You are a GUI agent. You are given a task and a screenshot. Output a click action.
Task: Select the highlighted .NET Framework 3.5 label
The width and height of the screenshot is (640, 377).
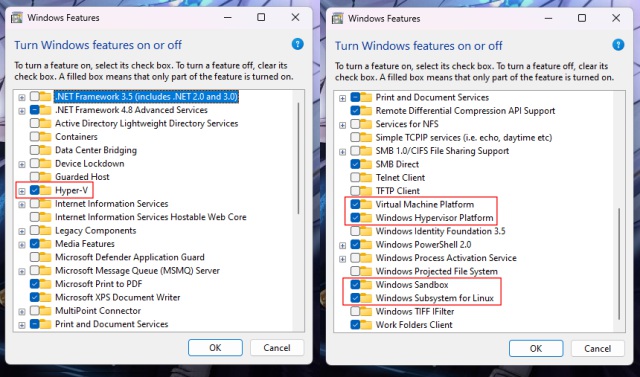147,97
